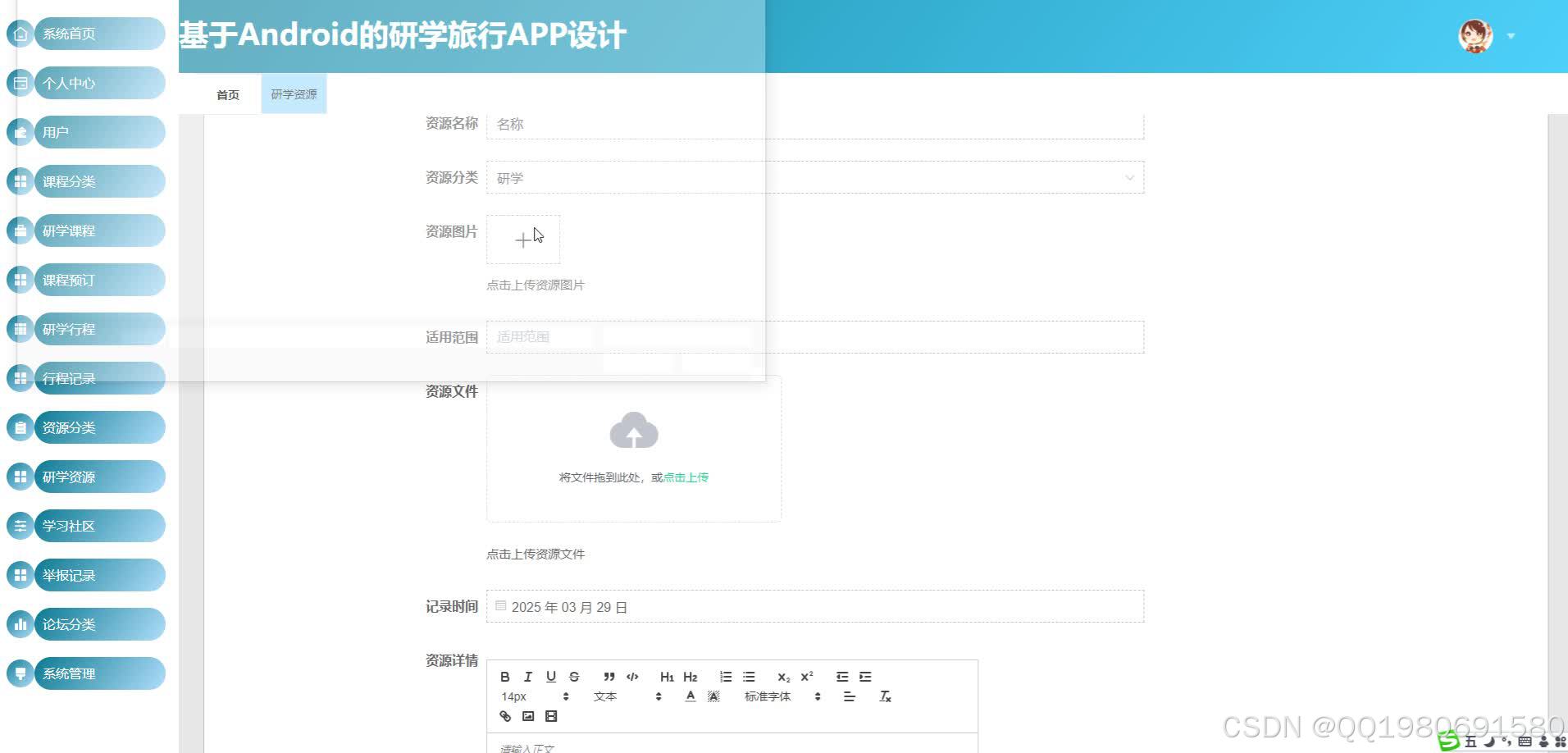Toggle bold formatting in the editor
This screenshot has height=753, width=1568.
[x=505, y=677]
